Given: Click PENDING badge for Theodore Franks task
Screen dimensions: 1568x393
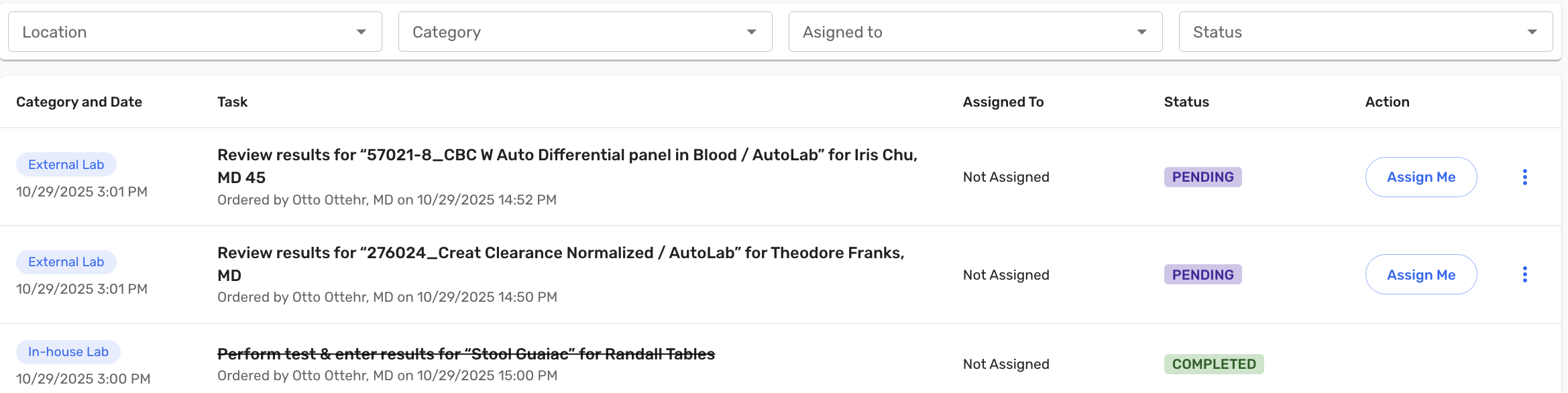Looking at the screenshot, I should pyautogui.click(x=1202, y=274).
